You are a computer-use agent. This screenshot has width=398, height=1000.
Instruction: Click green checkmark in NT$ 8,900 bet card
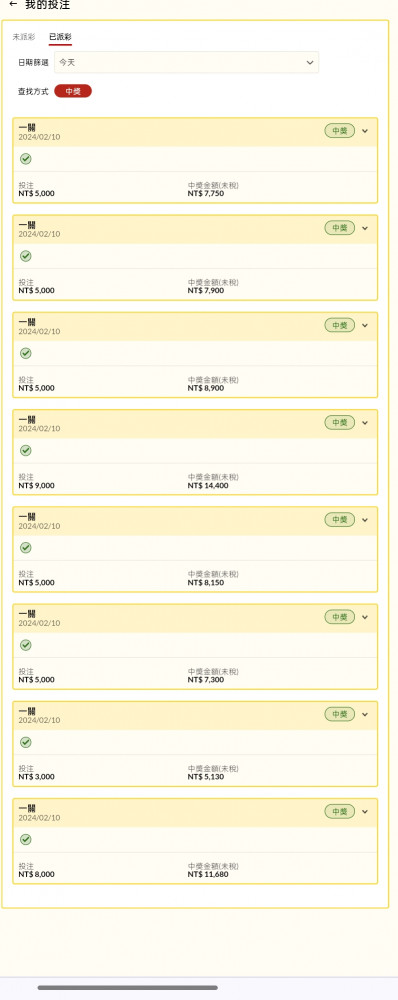pyautogui.click(x=26, y=353)
